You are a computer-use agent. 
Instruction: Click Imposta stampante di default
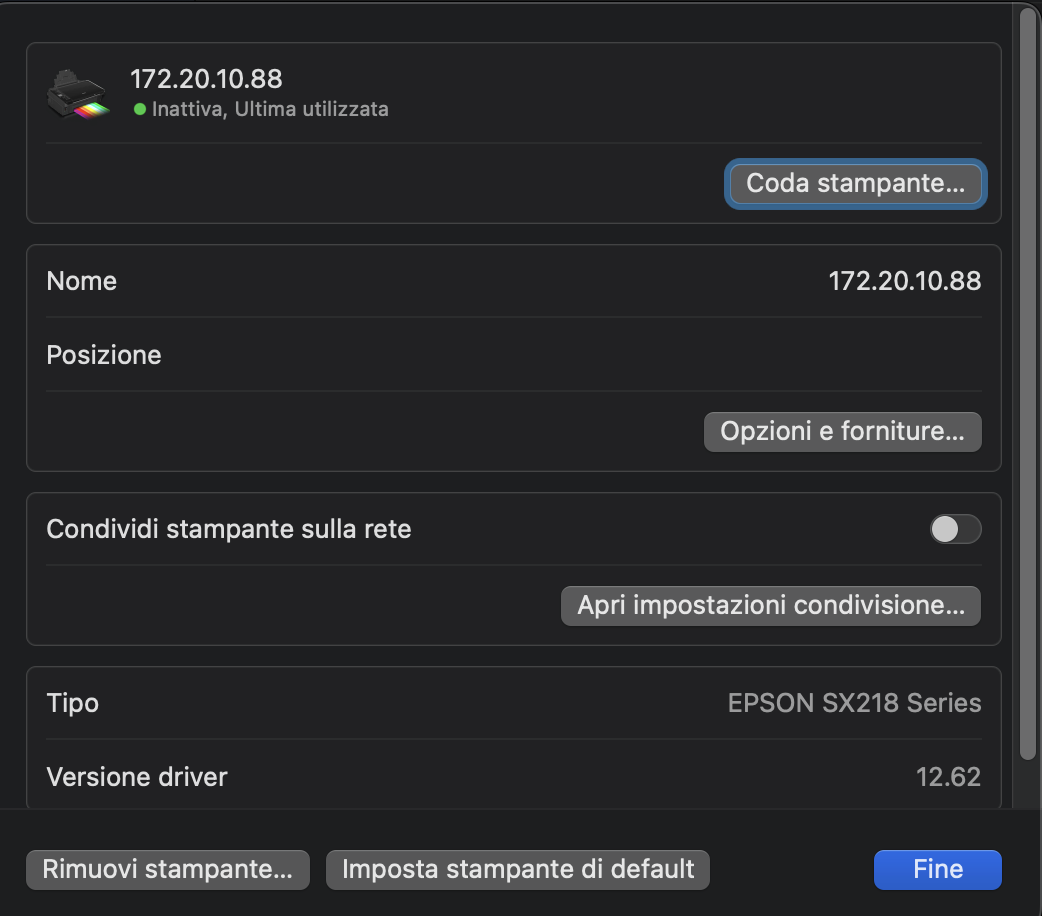point(518,869)
